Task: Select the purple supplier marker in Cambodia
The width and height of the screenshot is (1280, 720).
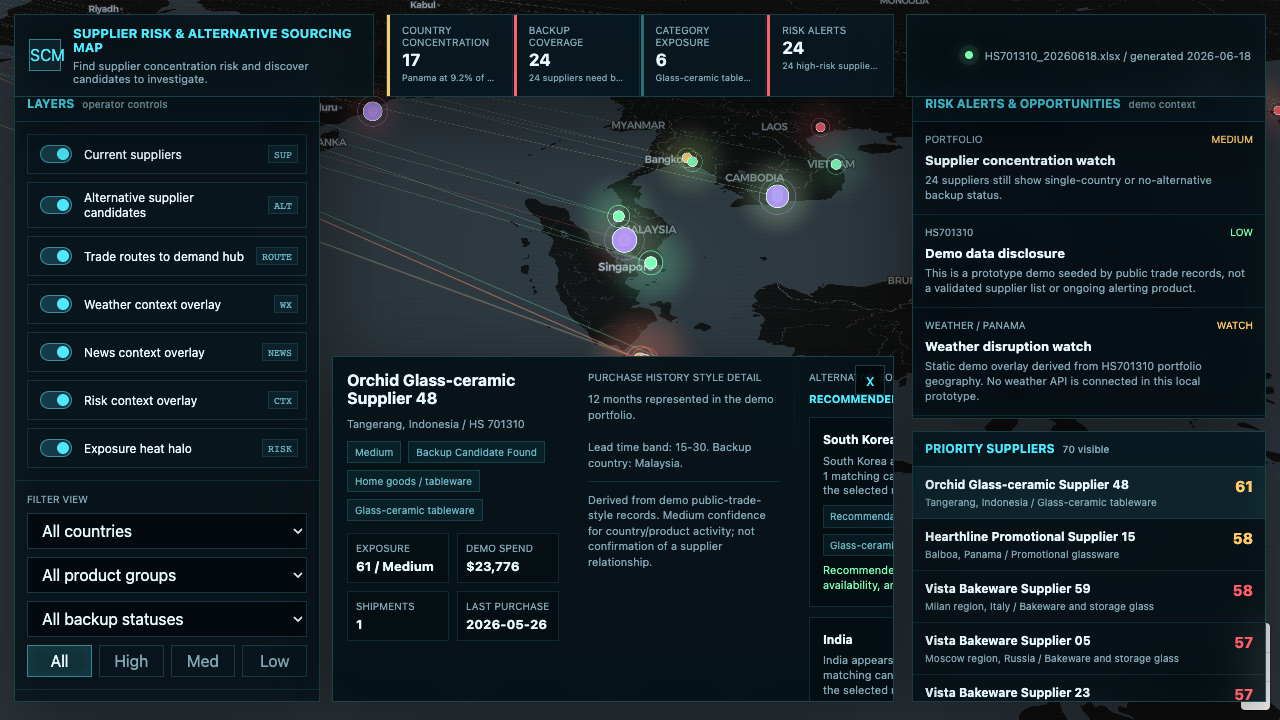Action: pyautogui.click(x=777, y=196)
